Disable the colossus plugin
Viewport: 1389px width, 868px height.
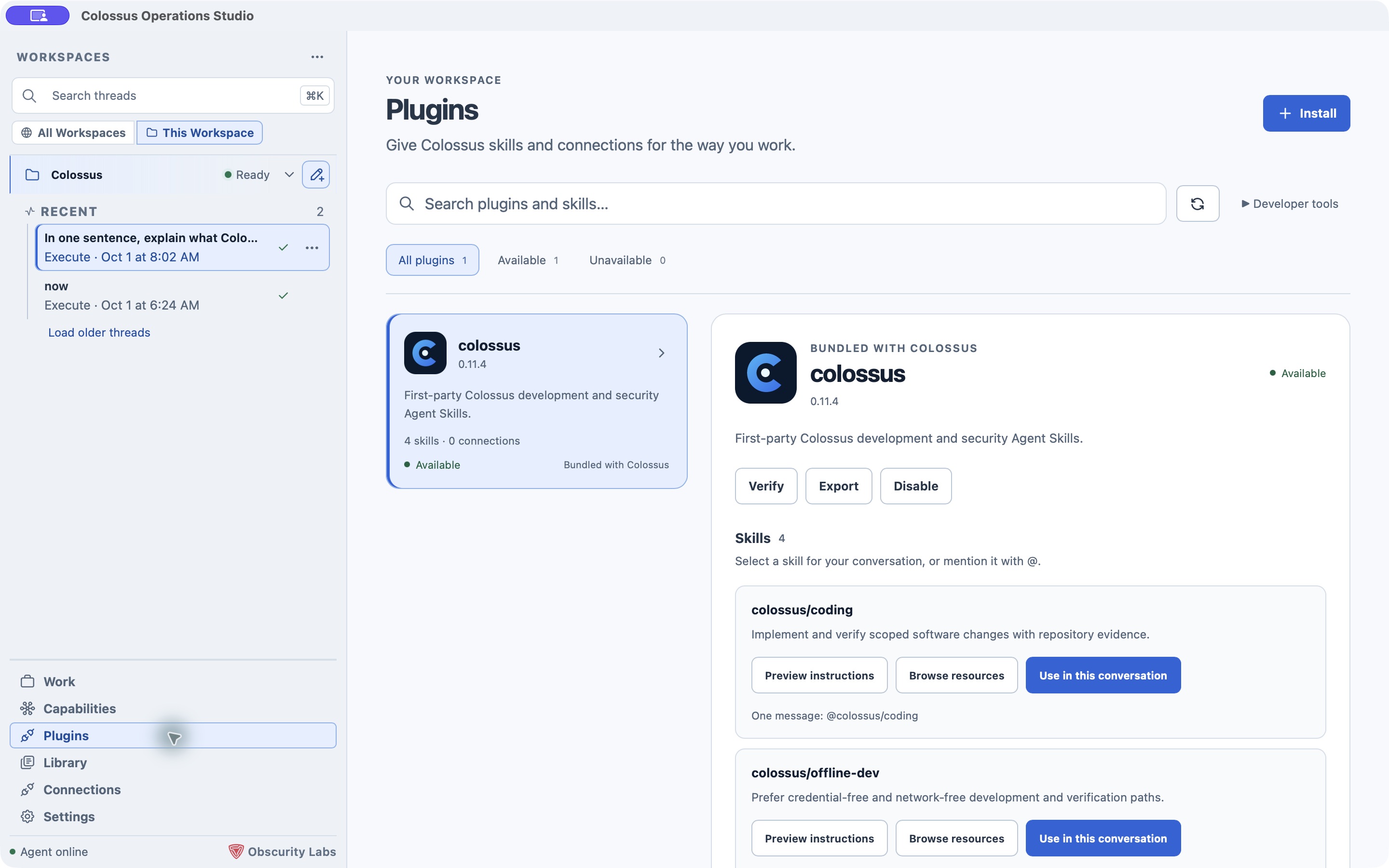915,486
